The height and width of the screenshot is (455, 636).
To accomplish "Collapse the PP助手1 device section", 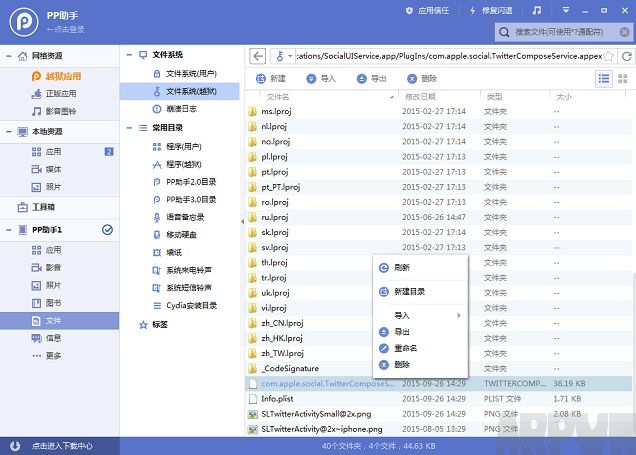I will (x=9, y=230).
